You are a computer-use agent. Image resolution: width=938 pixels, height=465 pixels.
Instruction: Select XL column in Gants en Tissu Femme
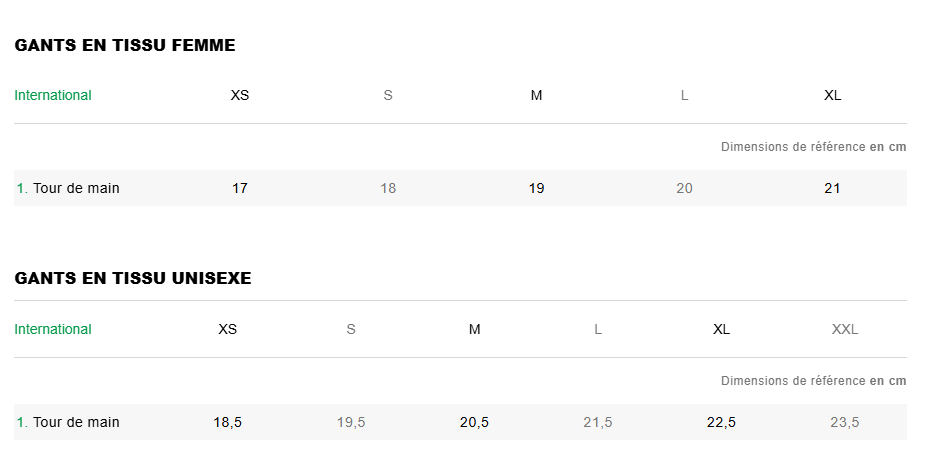tap(832, 95)
